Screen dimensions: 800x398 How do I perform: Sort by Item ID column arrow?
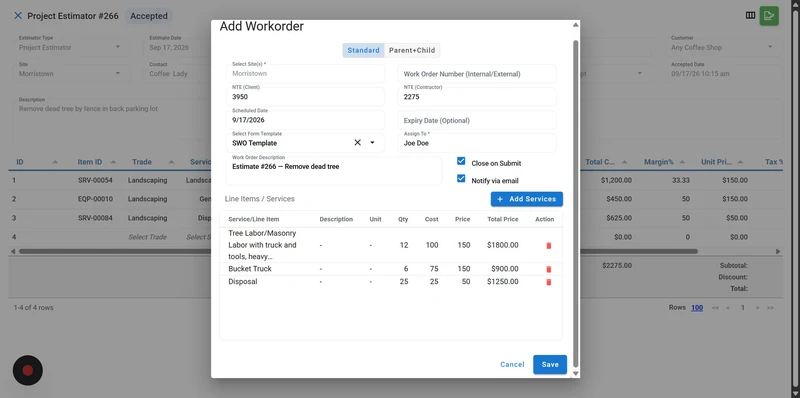tap(113, 162)
